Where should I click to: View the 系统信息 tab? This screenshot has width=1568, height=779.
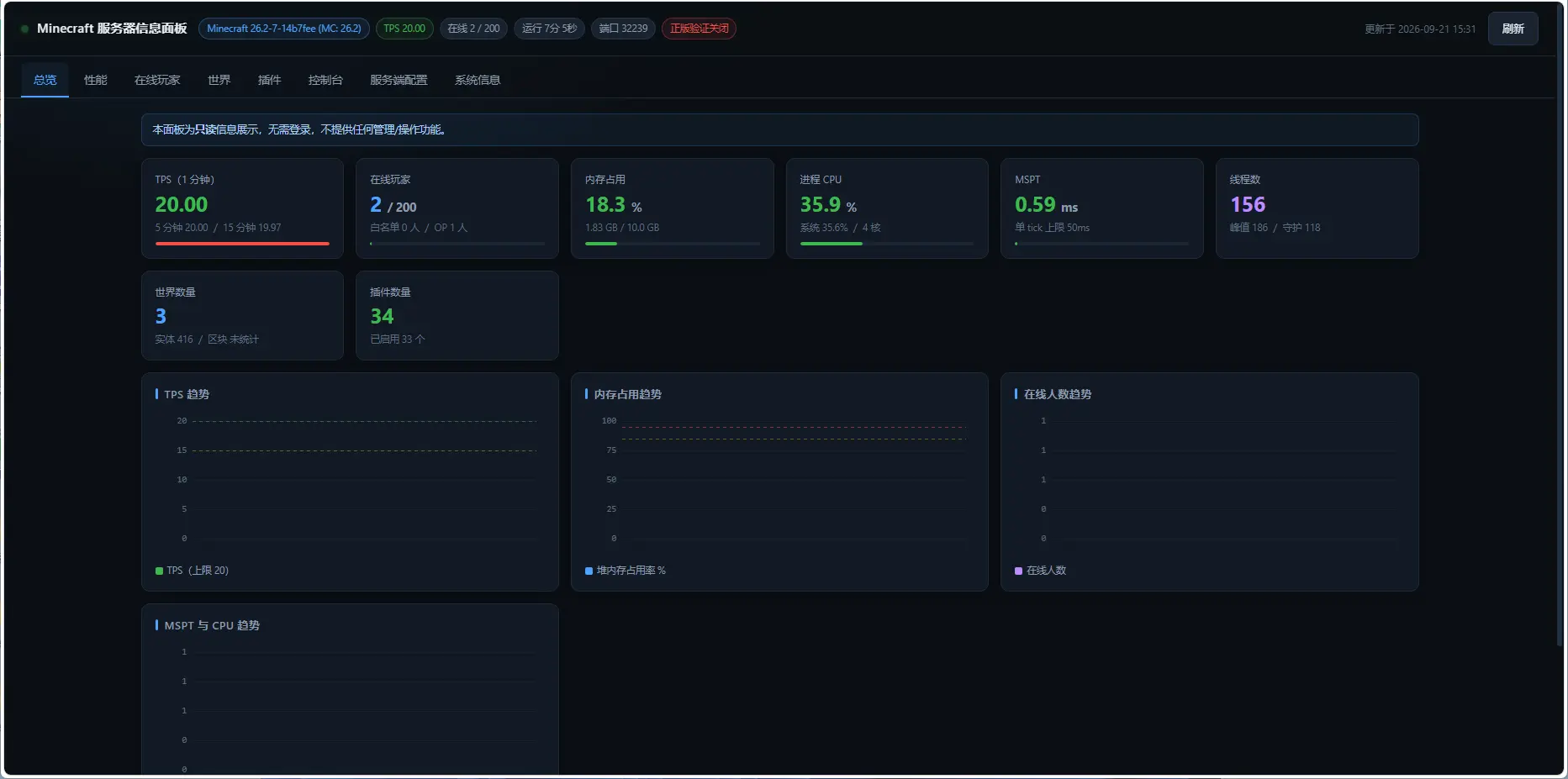(x=478, y=80)
